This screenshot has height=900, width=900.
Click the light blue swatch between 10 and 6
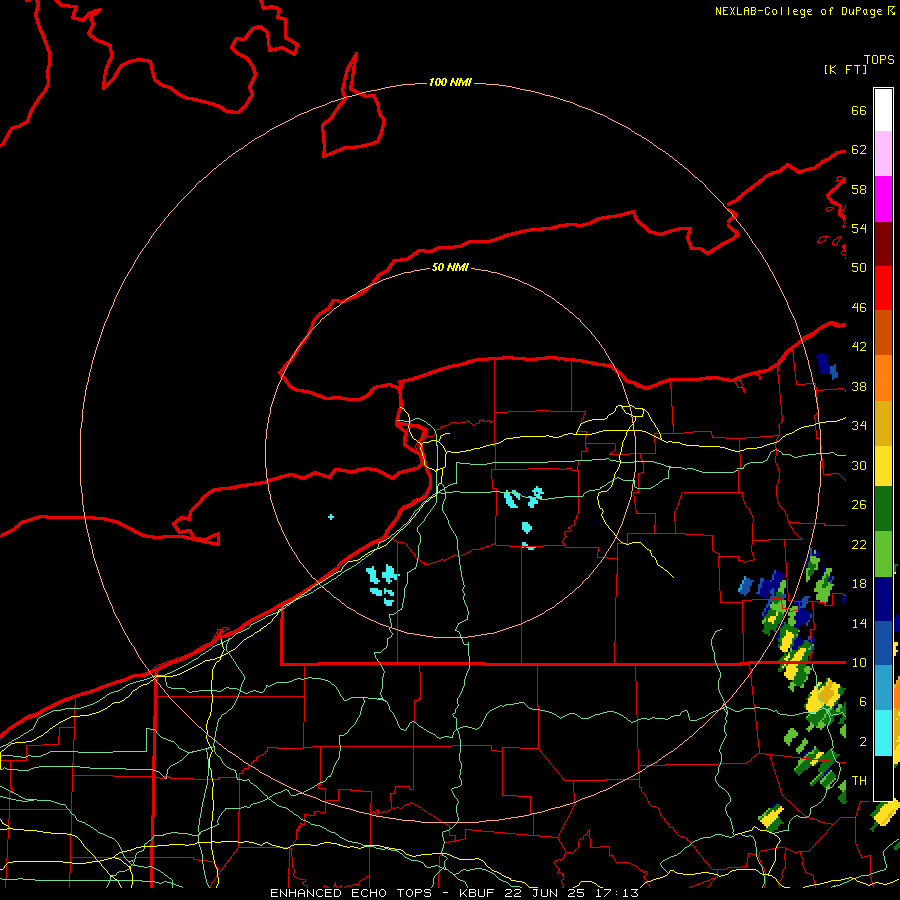tap(883, 688)
